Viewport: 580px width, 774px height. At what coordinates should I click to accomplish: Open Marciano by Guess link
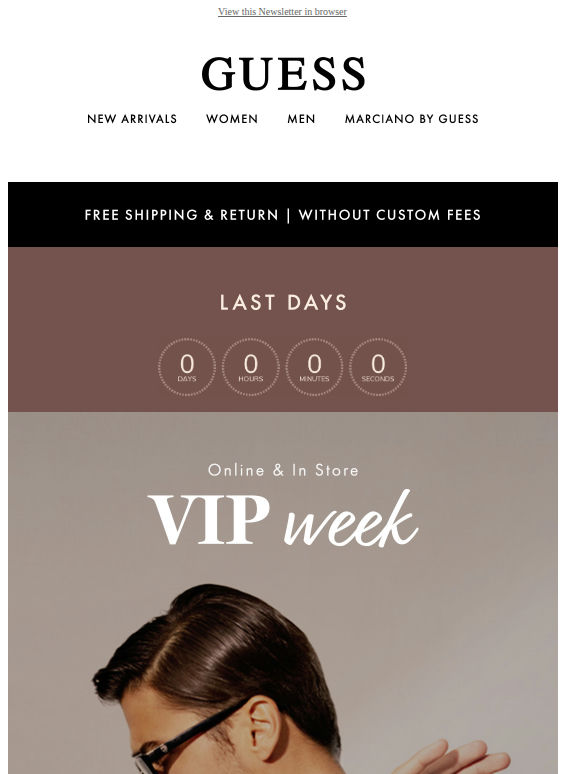point(412,119)
